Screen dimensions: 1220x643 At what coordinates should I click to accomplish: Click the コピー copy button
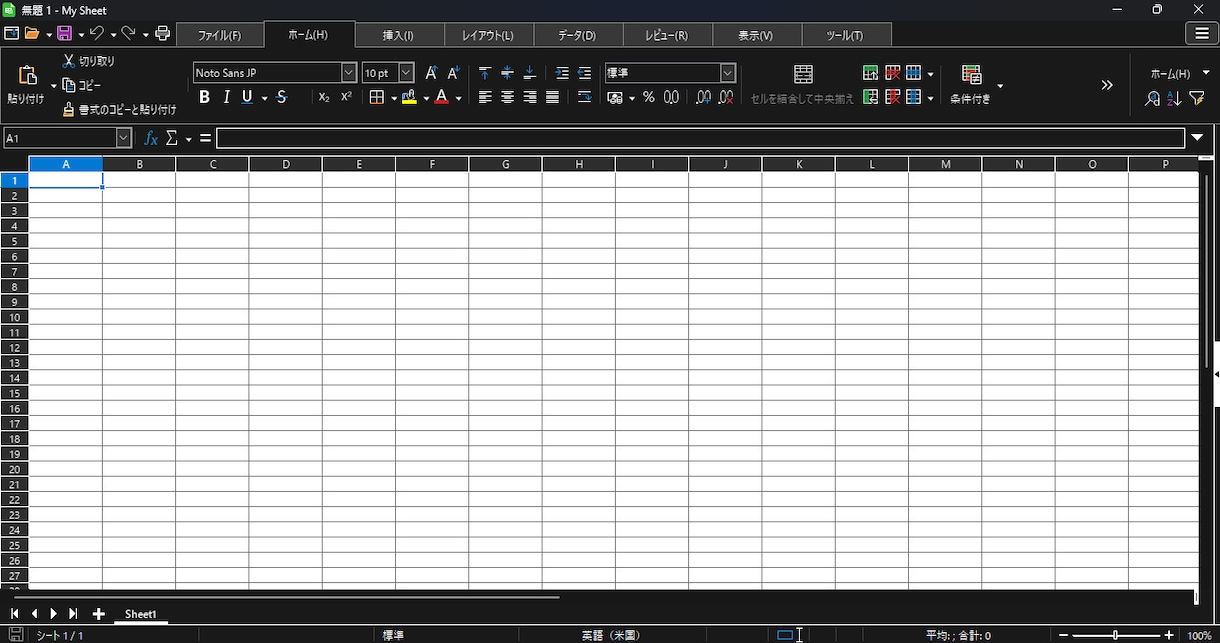(82, 85)
